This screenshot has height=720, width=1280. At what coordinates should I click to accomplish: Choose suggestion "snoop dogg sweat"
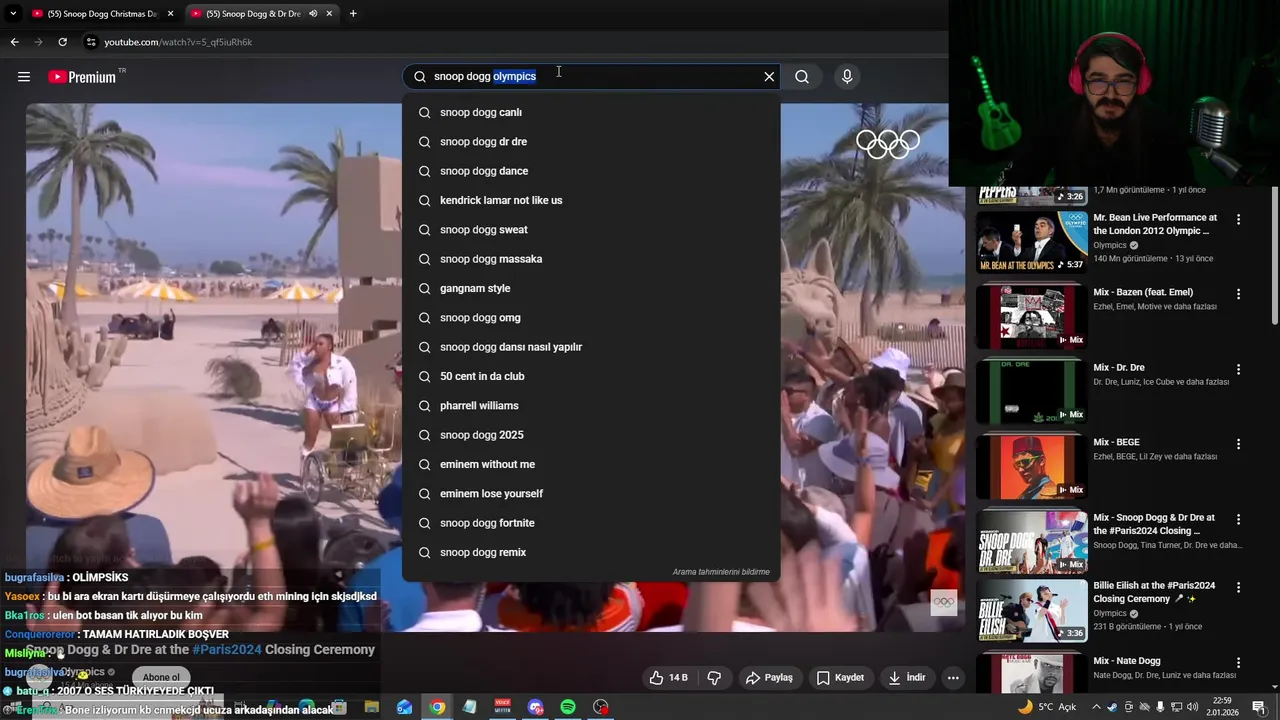[591, 230]
